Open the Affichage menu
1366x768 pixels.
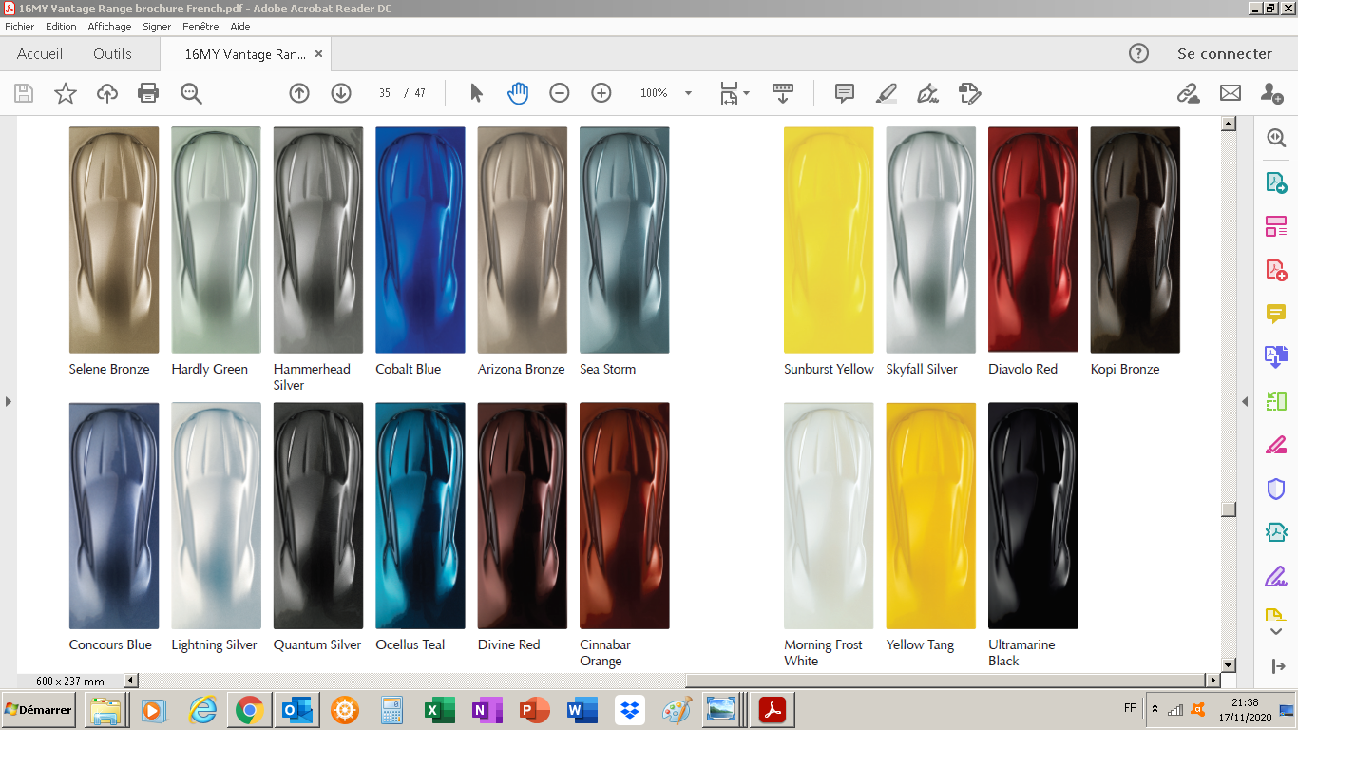[109, 27]
